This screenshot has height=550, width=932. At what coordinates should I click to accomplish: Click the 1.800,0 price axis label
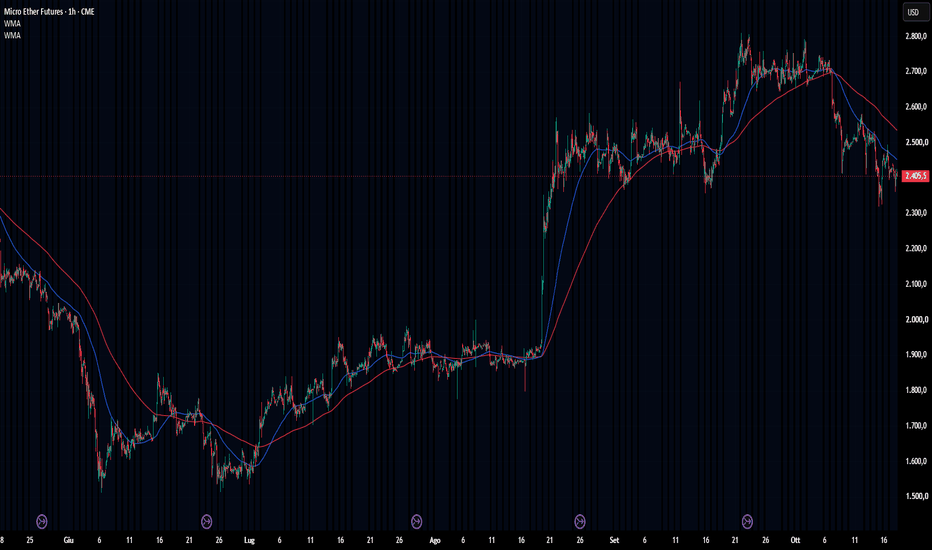pyautogui.click(x=916, y=390)
